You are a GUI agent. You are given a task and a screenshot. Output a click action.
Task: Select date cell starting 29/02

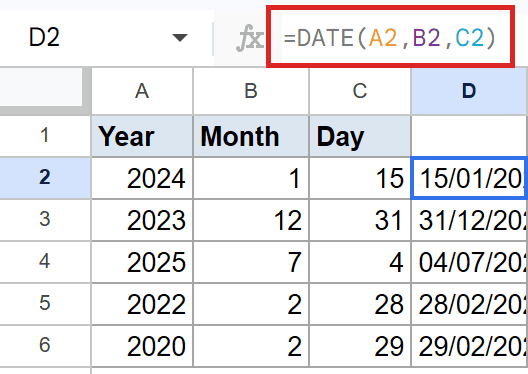point(469,346)
